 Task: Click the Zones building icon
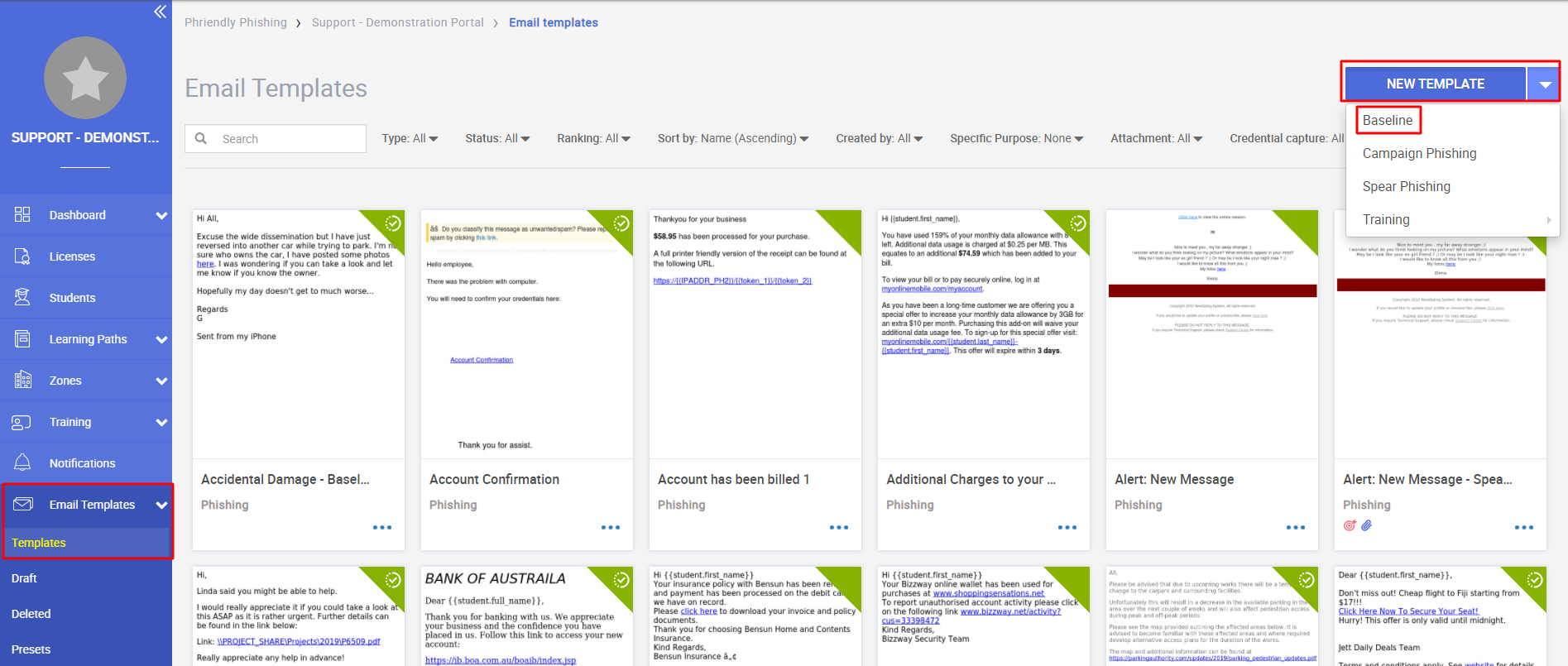pos(22,380)
